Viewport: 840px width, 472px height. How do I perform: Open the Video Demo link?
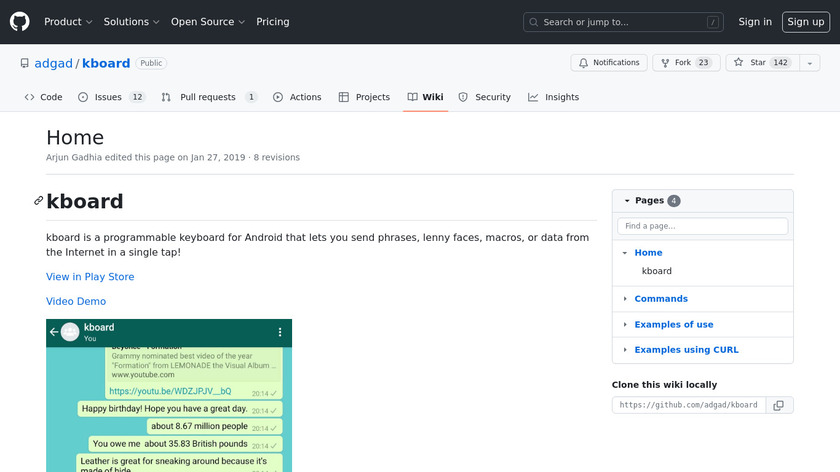[76, 301]
